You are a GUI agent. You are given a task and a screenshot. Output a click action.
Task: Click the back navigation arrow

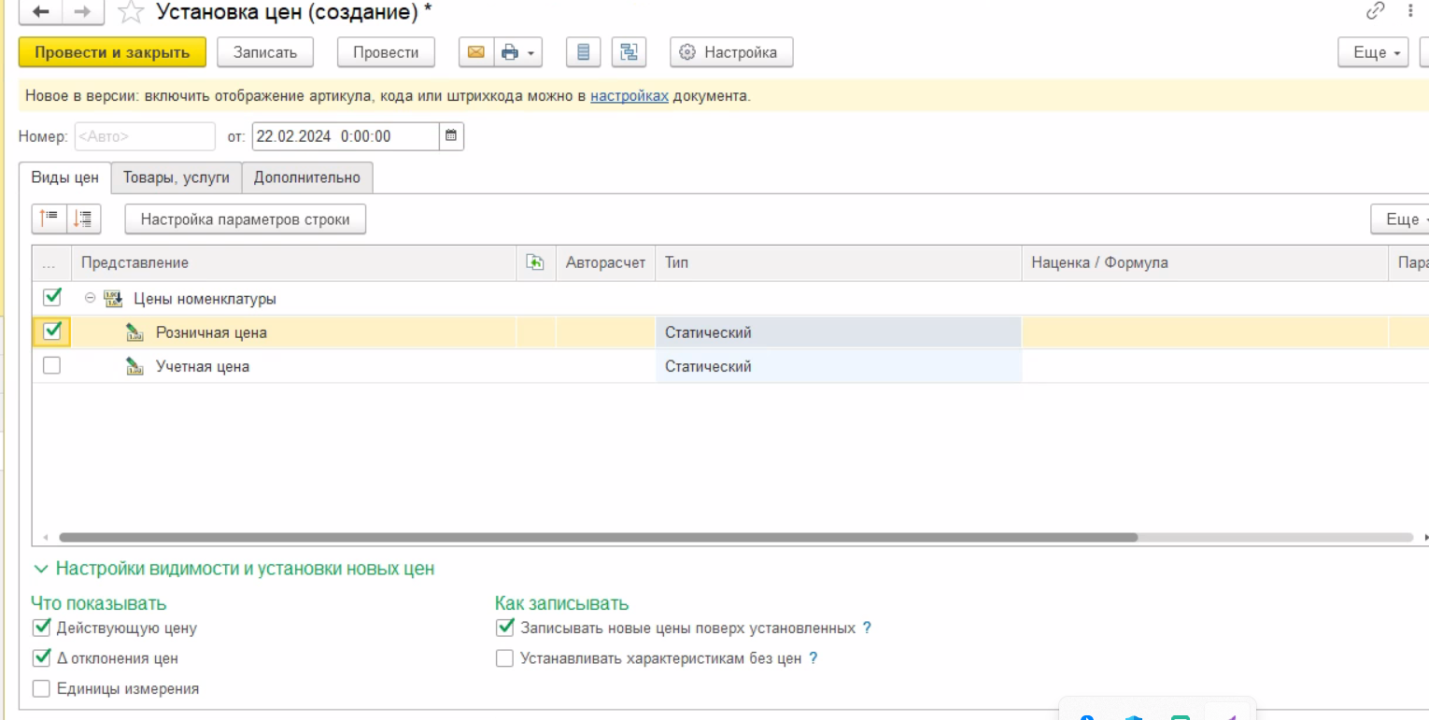click(41, 12)
